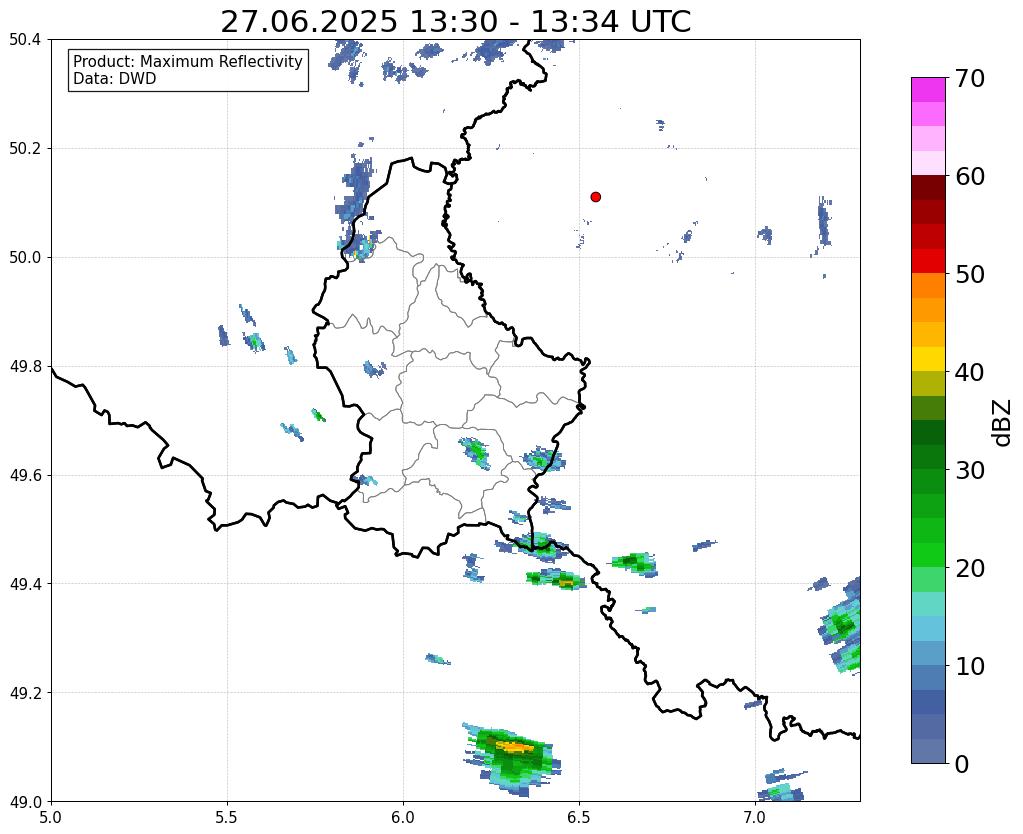Click the latitude tick label '49.2'
The image size is (1023, 834).
click(x=25, y=692)
